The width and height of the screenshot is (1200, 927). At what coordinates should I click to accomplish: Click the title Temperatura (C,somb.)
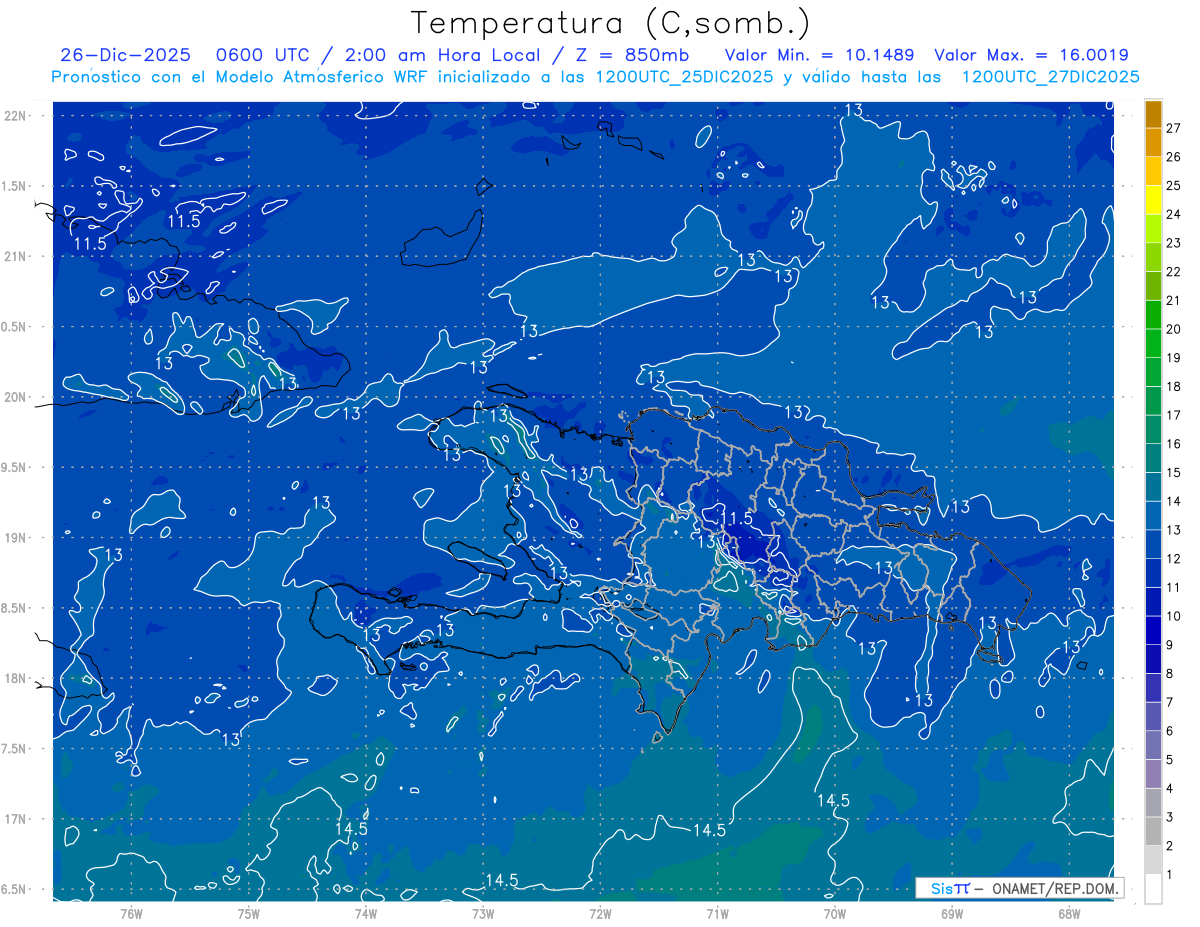coord(611,22)
